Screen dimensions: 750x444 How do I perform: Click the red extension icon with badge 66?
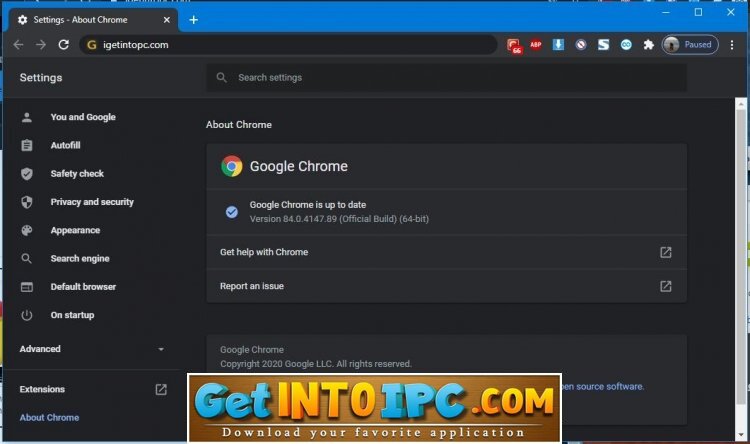point(514,45)
